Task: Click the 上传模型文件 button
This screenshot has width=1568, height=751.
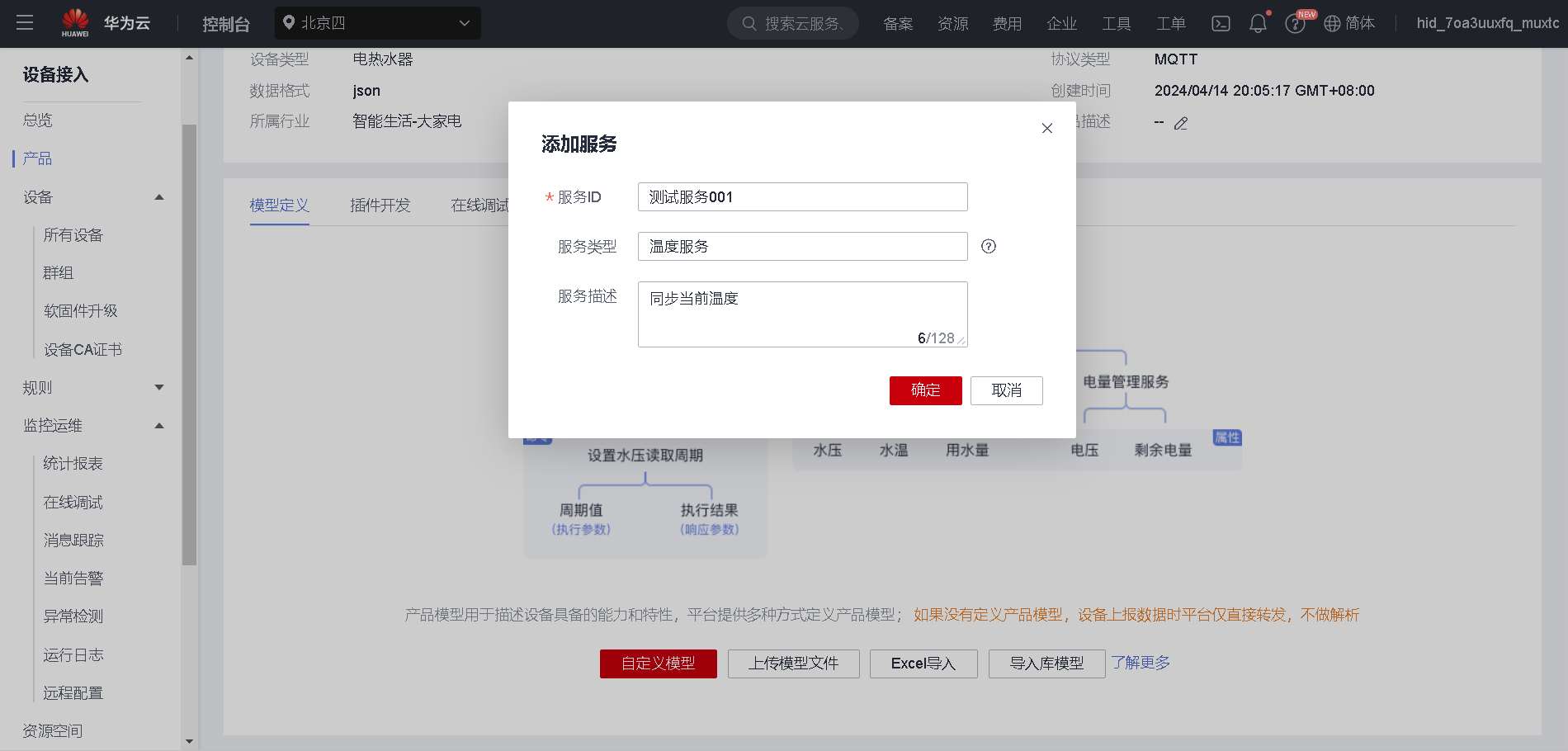Action: point(794,664)
